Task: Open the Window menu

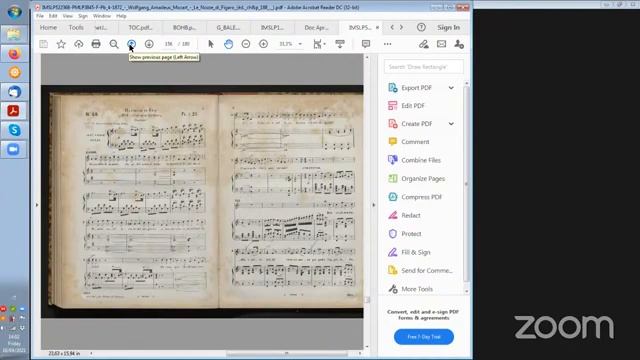Action: [102, 16]
